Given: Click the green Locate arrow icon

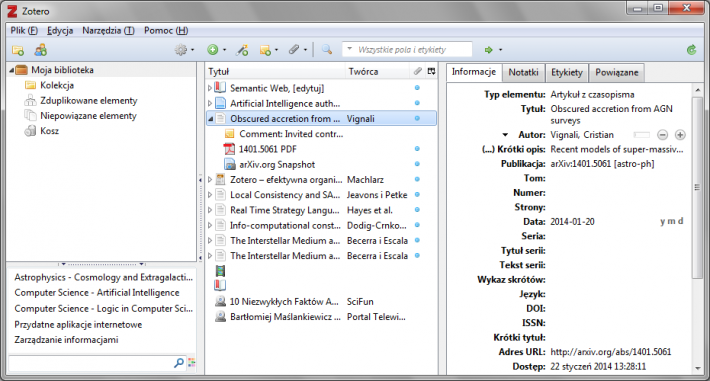Looking at the screenshot, I should pos(489,50).
